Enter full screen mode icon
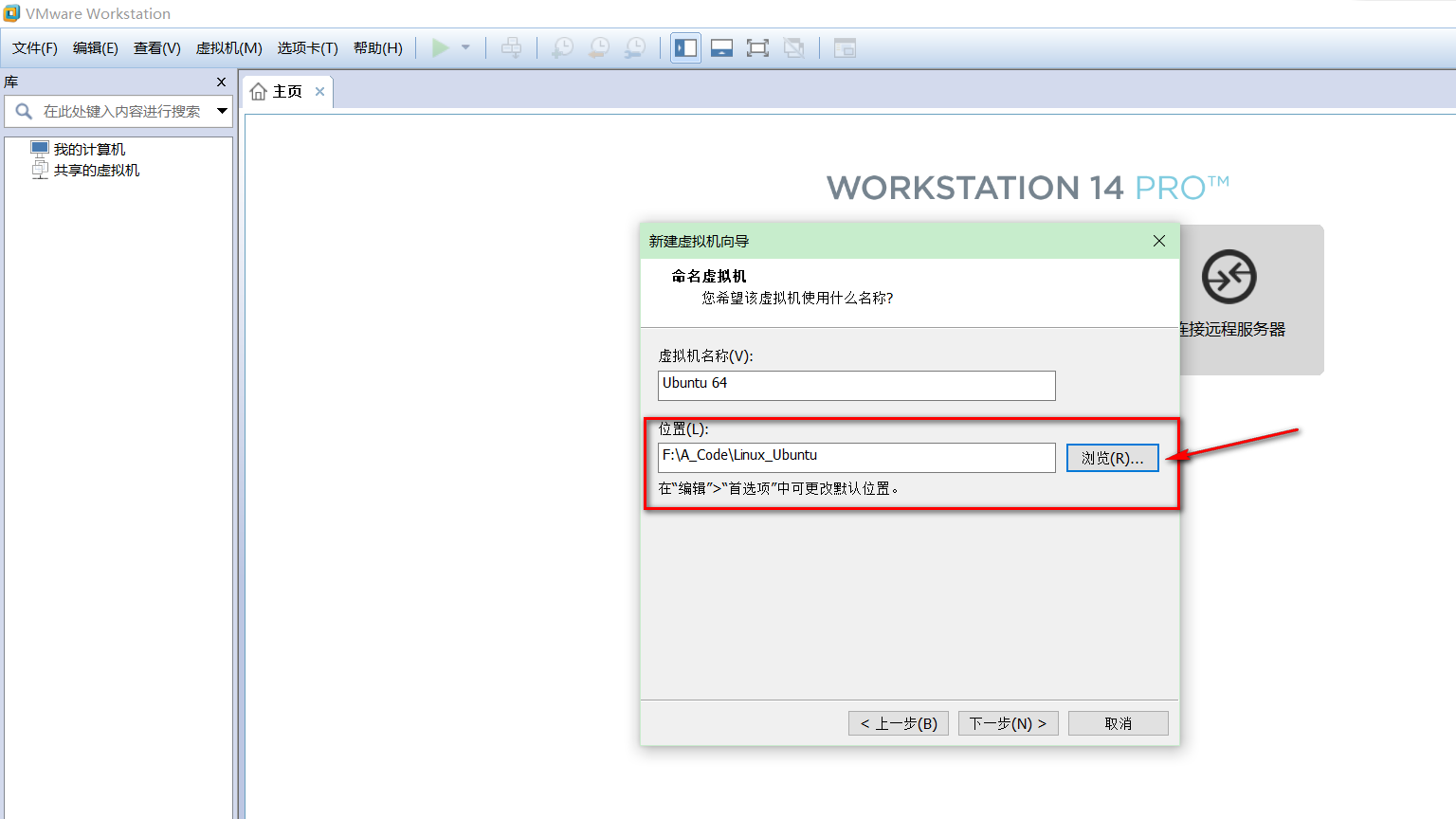The width and height of the screenshot is (1456, 819). click(757, 47)
